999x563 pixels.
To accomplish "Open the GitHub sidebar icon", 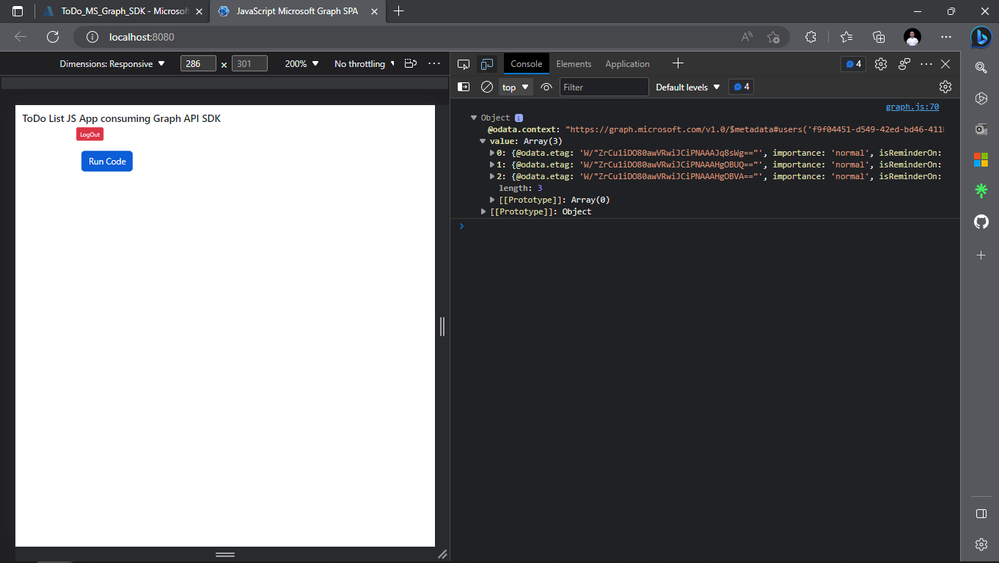I will 981,222.
